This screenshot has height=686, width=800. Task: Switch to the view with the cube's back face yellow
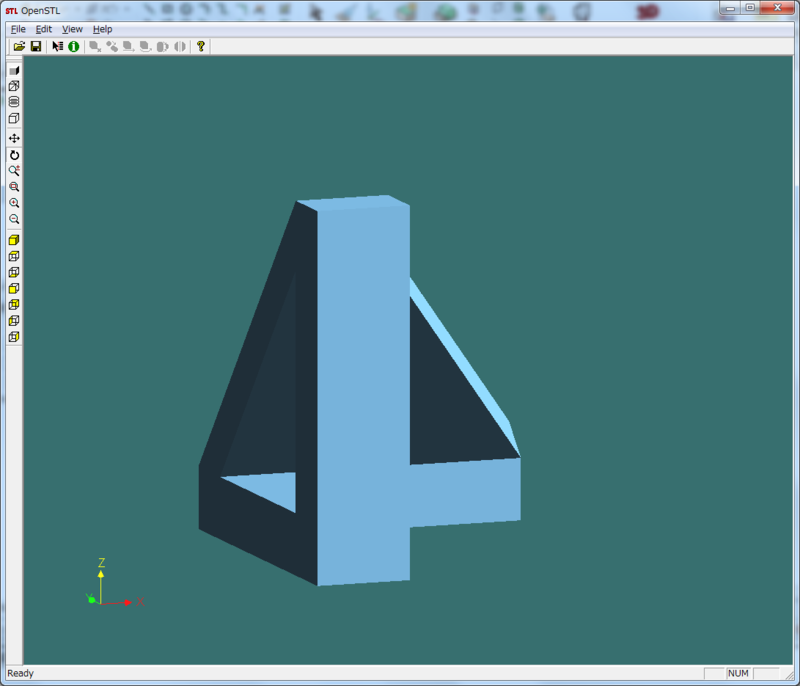14,304
